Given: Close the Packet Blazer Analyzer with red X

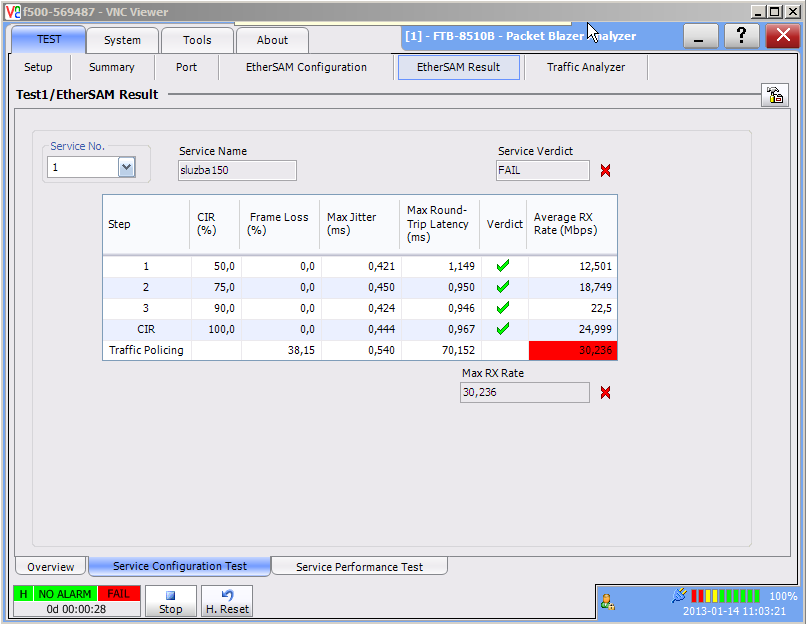Looking at the screenshot, I should tap(782, 36).
